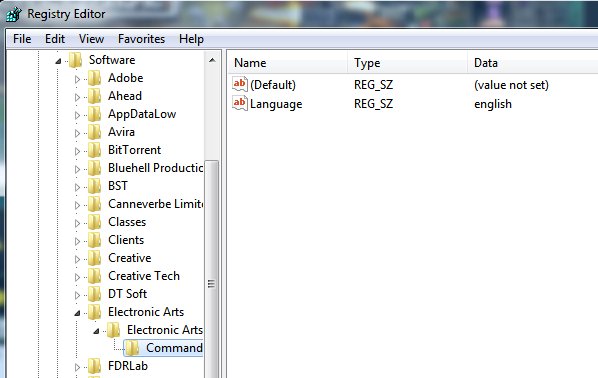
Task: Click REG_SZ type of (Default) row
Action: [373, 85]
